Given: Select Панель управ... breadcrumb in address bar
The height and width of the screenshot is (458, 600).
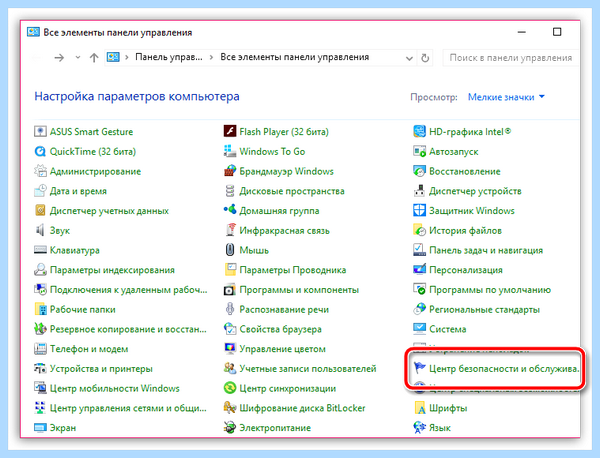Looking at the screenshot, I should (x=169, y=57).
